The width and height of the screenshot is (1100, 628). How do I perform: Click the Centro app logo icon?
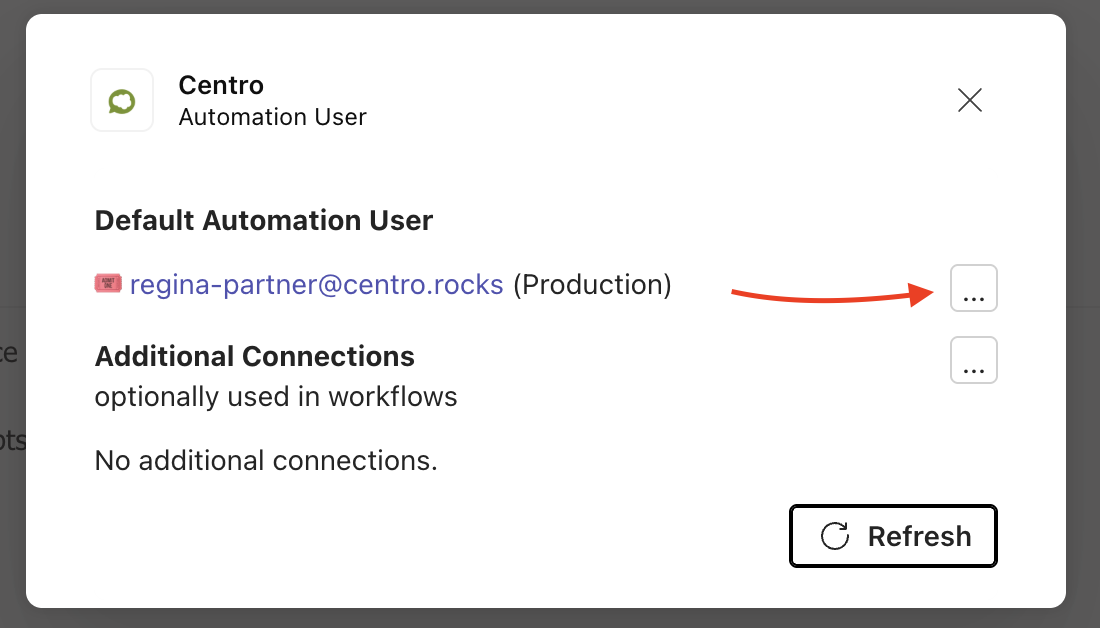point(122,100)
